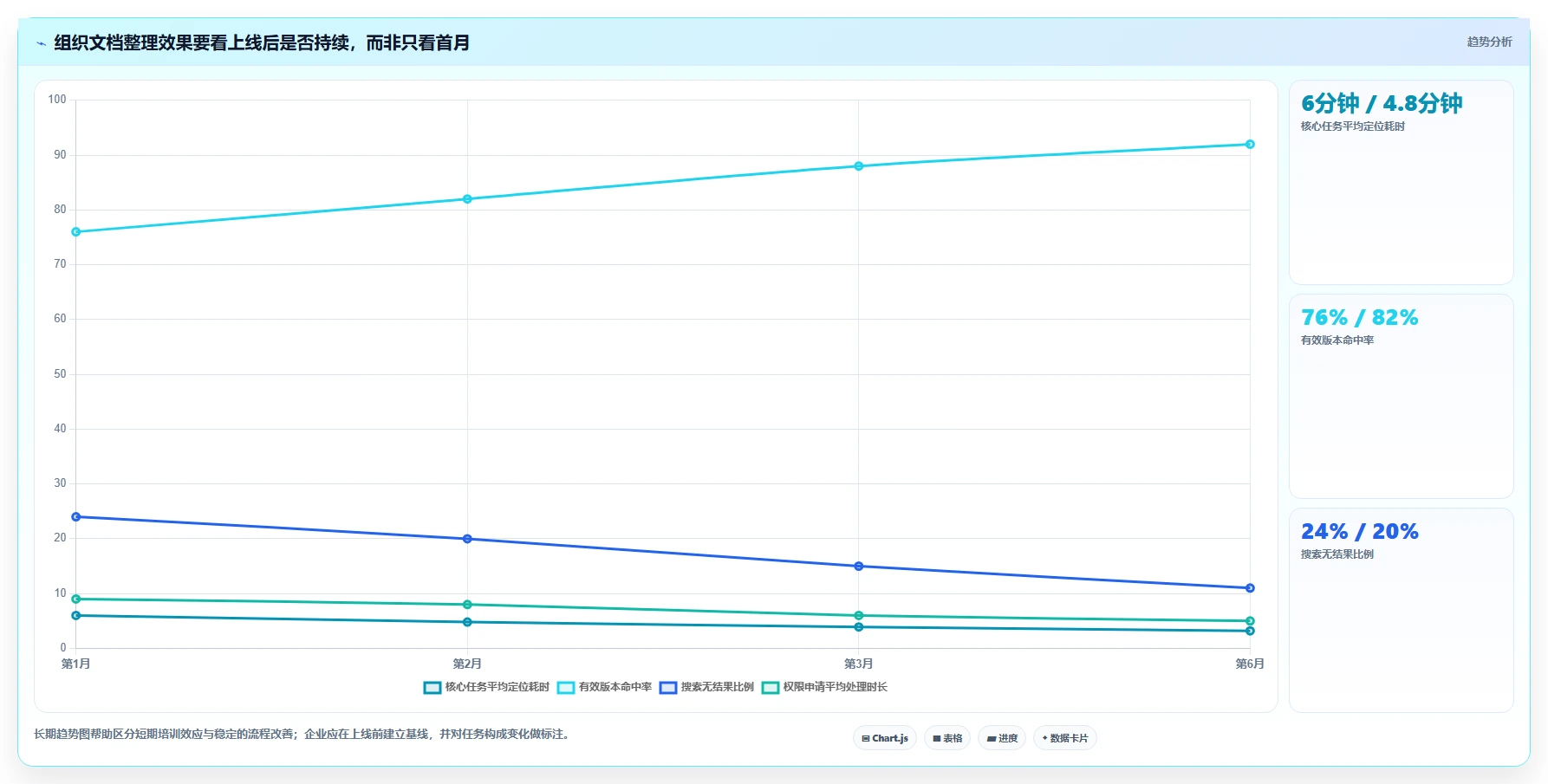Screen dimensions: 1548x784
Task: Click the 权限申请平均处理时长 data point at 第3月
Action: pyautogui.click(x=859, y=616)
